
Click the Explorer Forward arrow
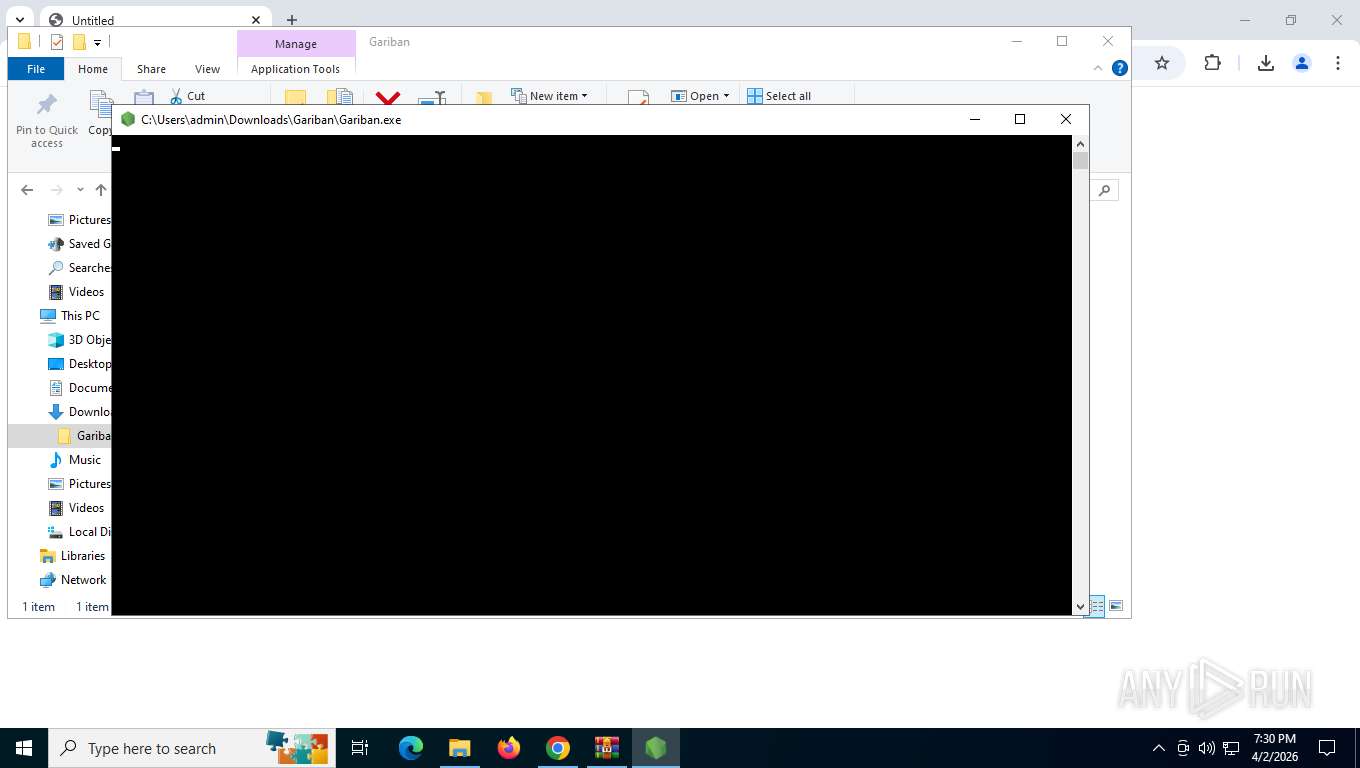click(x=57, y=190)
